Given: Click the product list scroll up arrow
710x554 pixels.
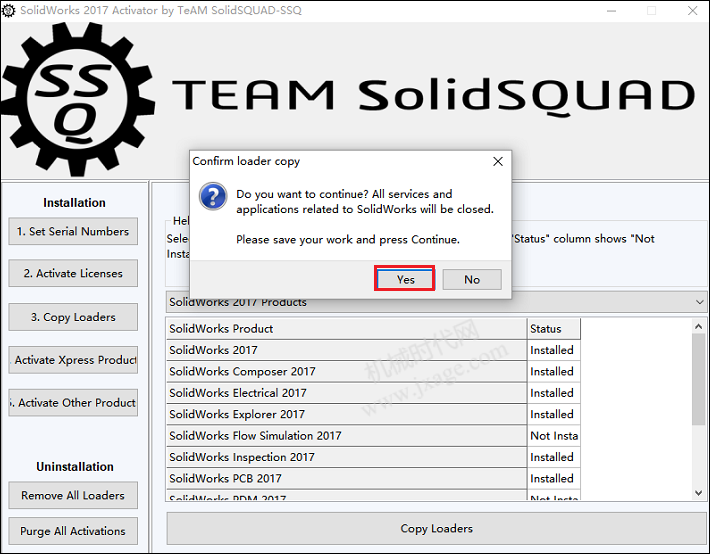Looking at the screenshot, I should click(698, 326).
